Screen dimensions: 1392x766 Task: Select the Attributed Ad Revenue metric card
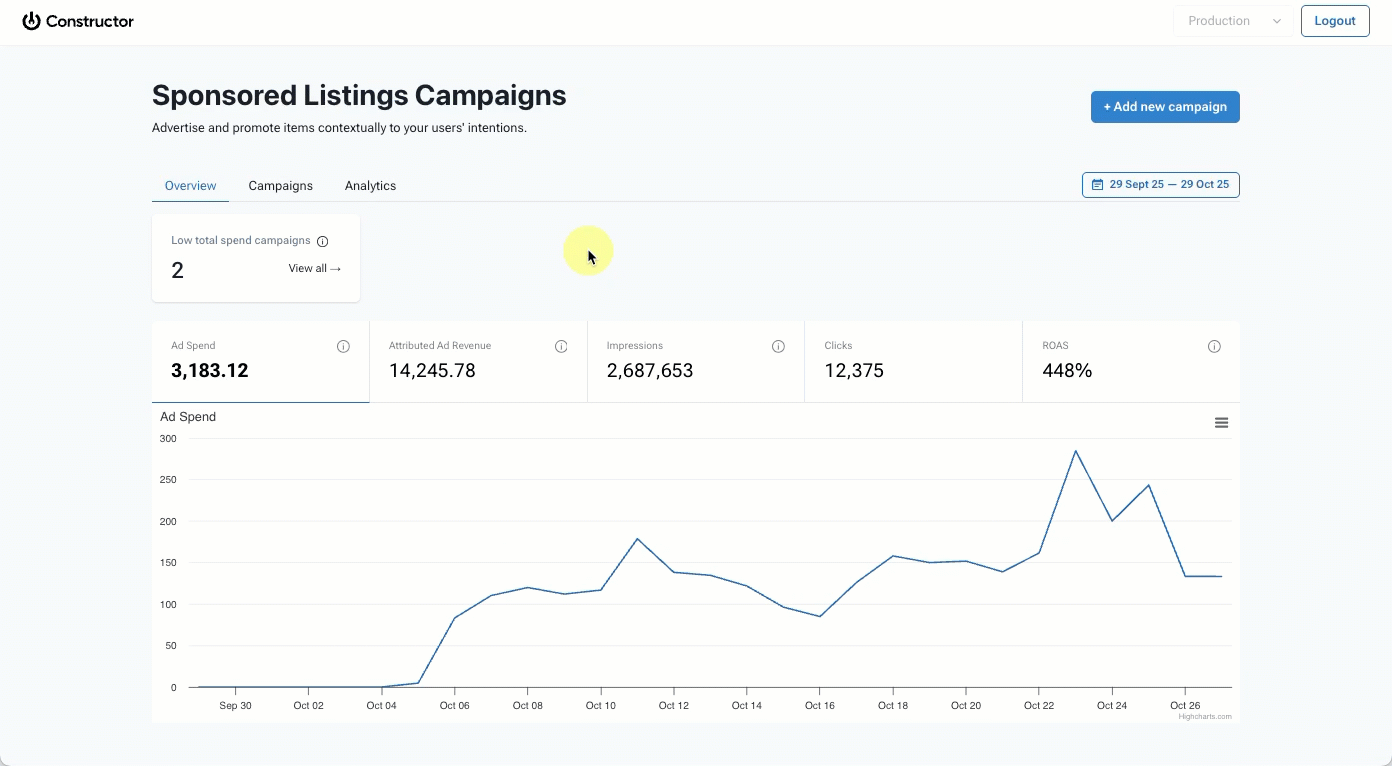coord(478,362)
